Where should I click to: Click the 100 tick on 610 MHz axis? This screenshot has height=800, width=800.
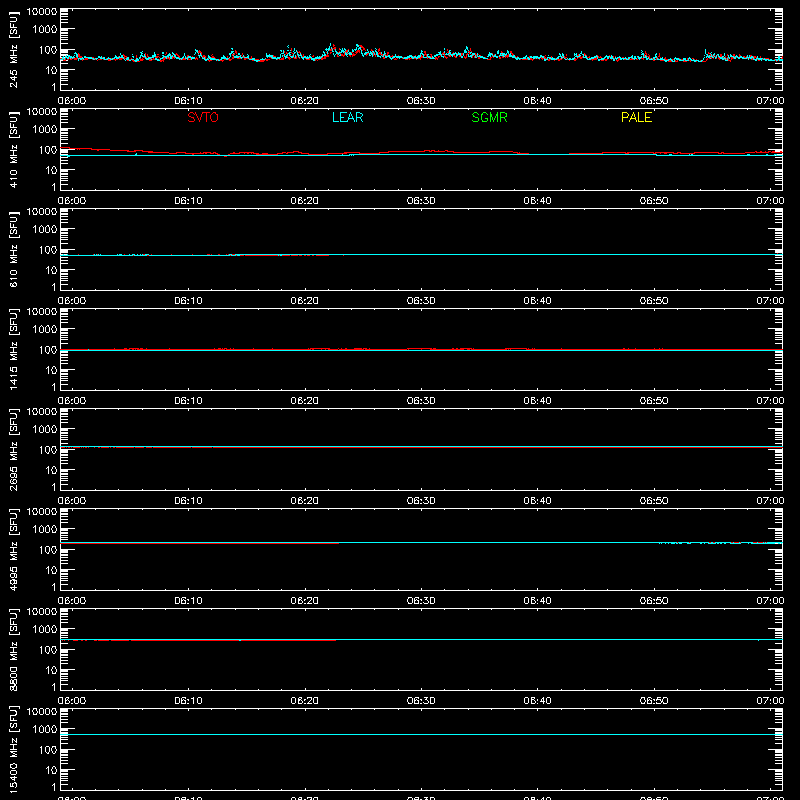click(x=48, y=250)
